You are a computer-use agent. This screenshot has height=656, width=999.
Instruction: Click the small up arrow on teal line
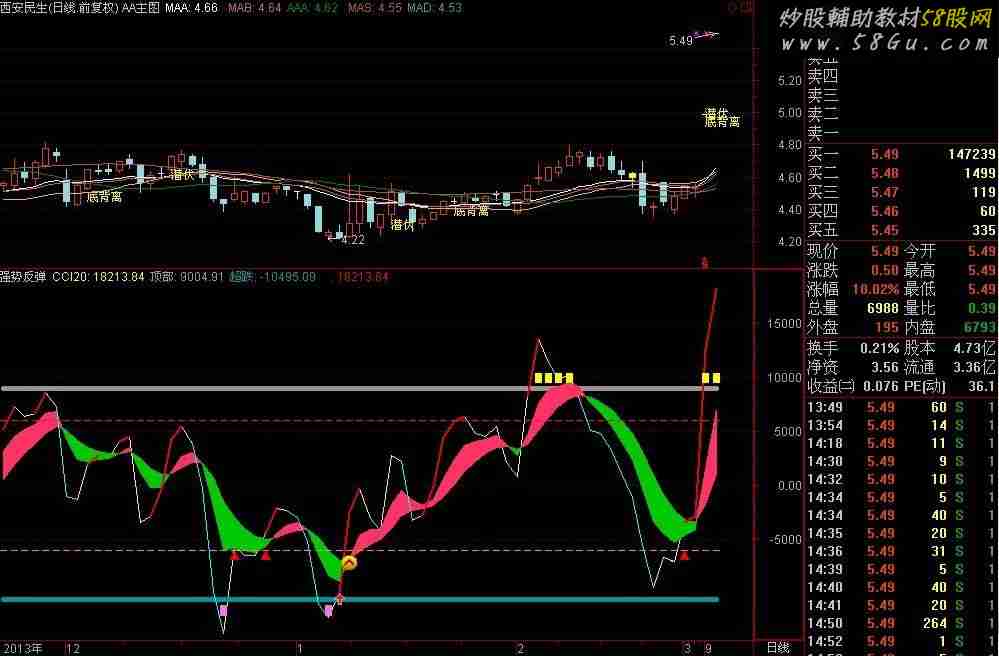click(x=339, y=599)
